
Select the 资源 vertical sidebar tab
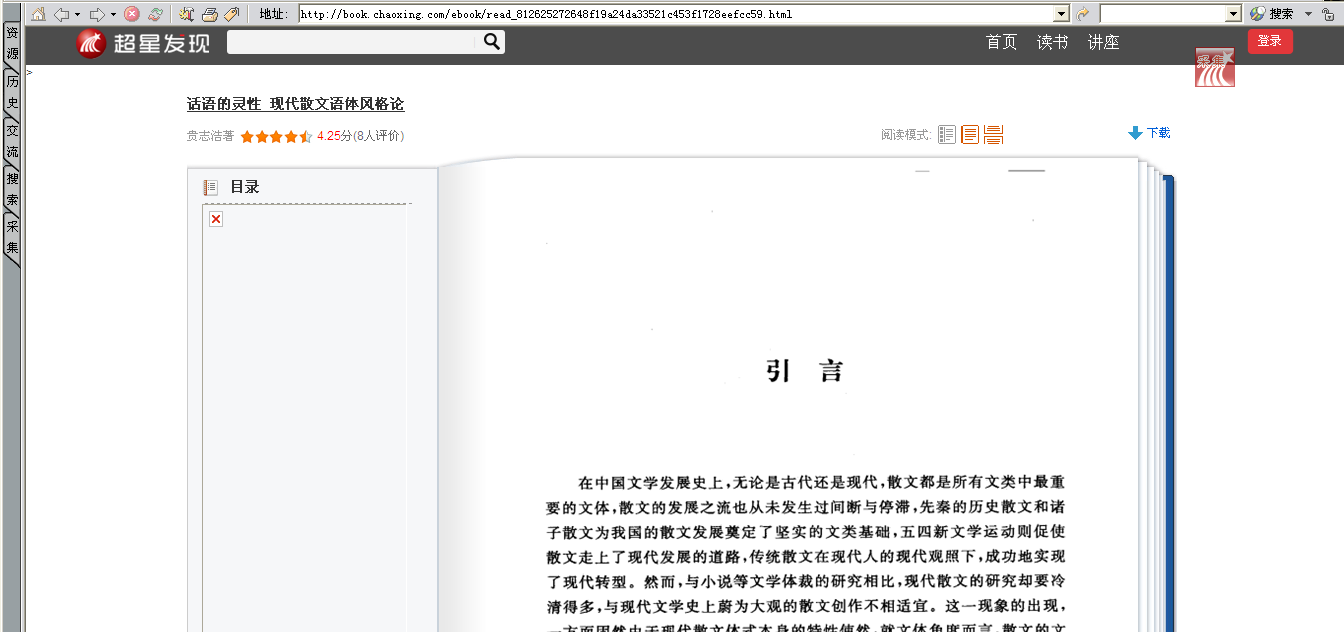pos(12,44)
